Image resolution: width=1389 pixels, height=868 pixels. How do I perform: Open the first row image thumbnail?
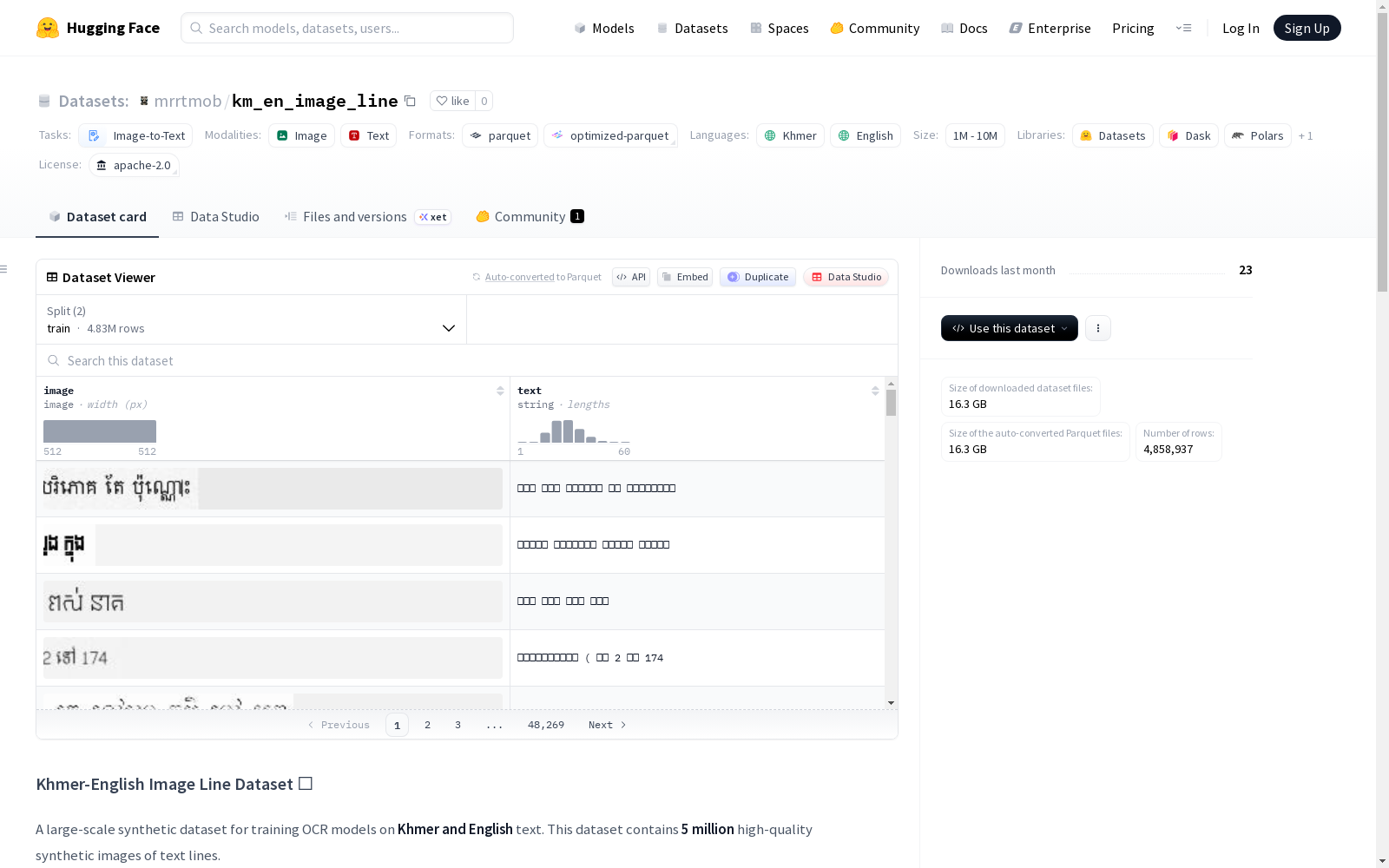[273, 489]
